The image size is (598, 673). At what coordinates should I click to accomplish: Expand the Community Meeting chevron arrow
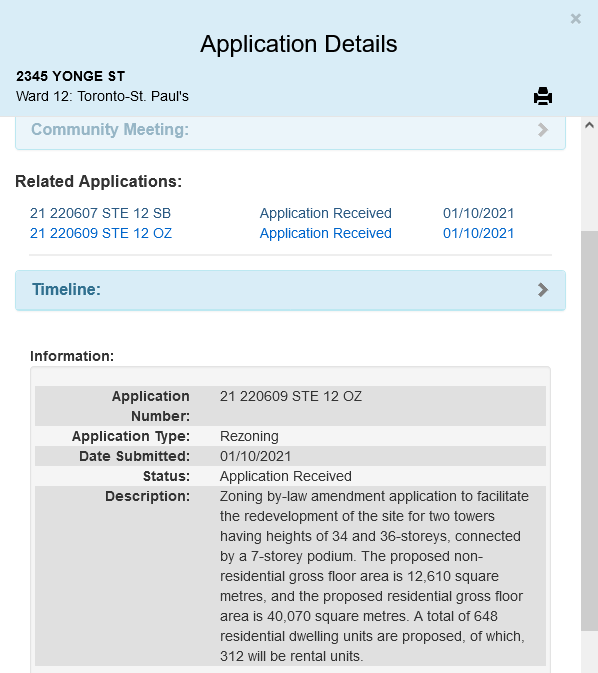[543, 130]
